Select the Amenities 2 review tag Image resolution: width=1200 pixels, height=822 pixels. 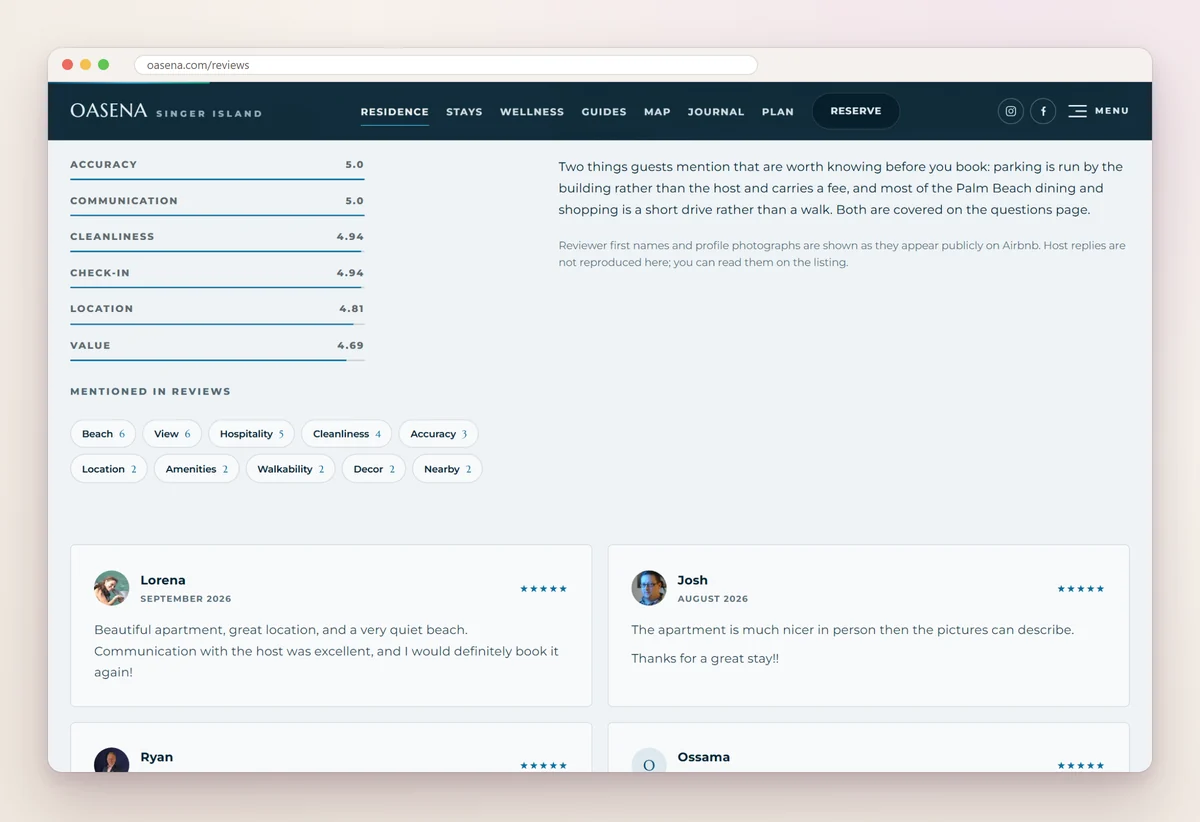[x=197, y=469]
